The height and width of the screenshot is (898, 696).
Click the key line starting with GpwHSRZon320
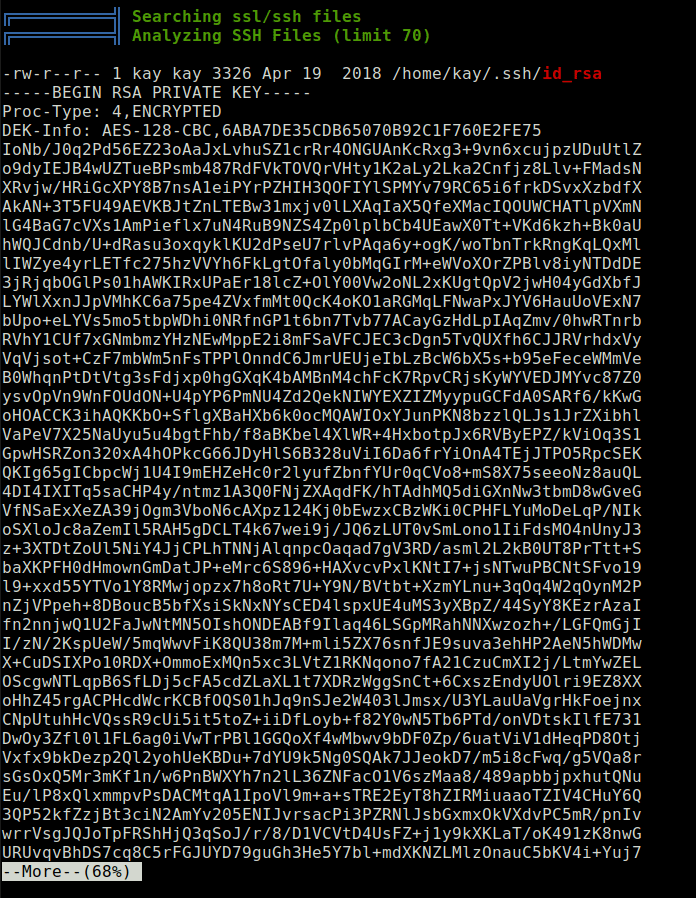[321, 454]
